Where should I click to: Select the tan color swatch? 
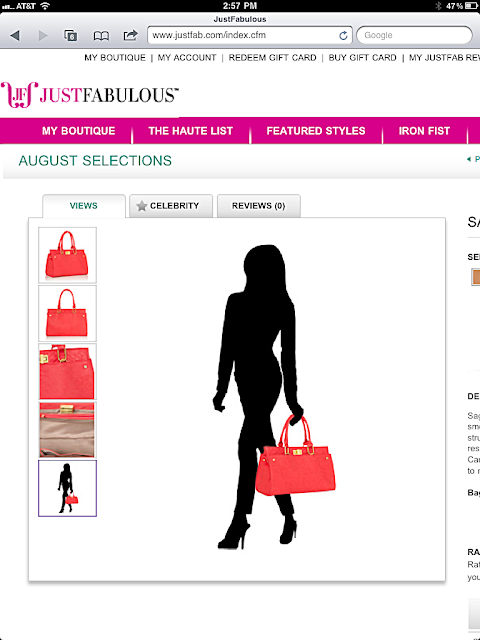476,277
